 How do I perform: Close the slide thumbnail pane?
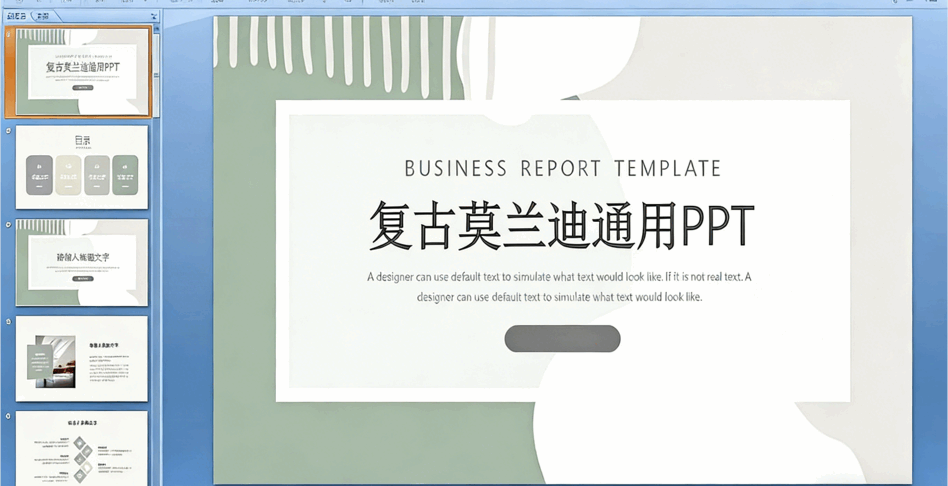pyautogui.click(x=153, y=17)
